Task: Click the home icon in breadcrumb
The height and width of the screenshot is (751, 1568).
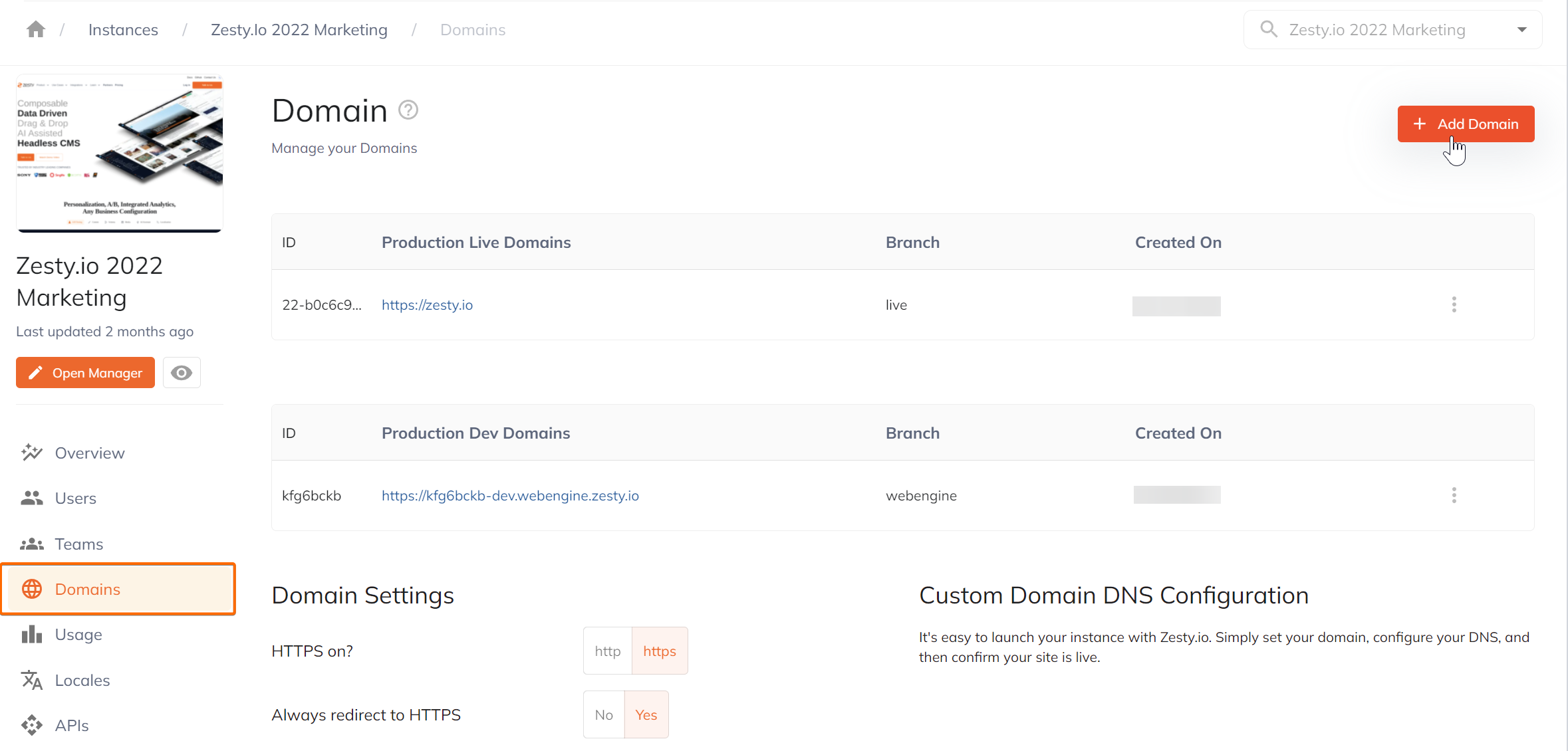Action: [36, 29]
